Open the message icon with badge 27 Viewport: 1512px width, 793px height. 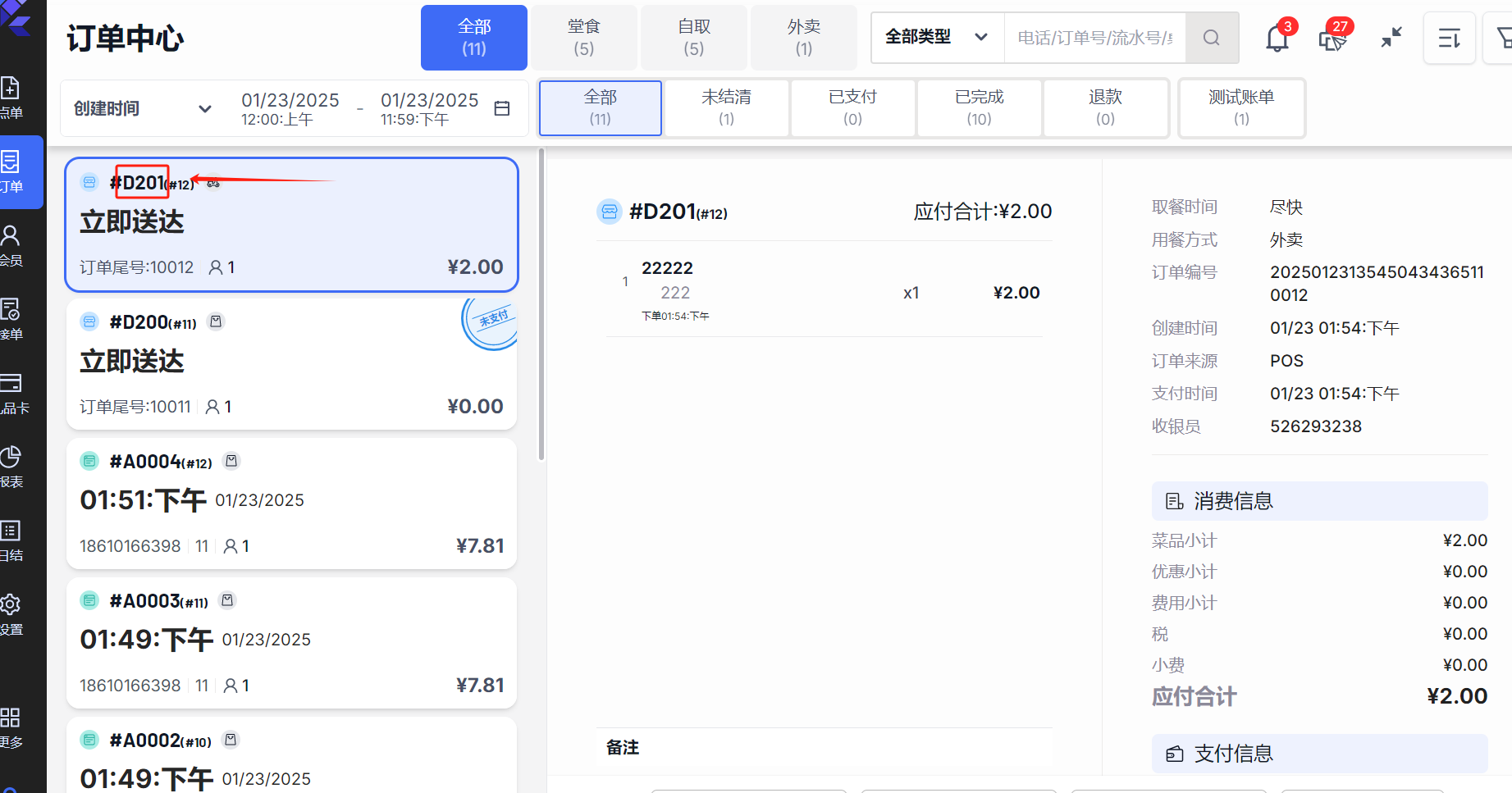pos(1333,38)
